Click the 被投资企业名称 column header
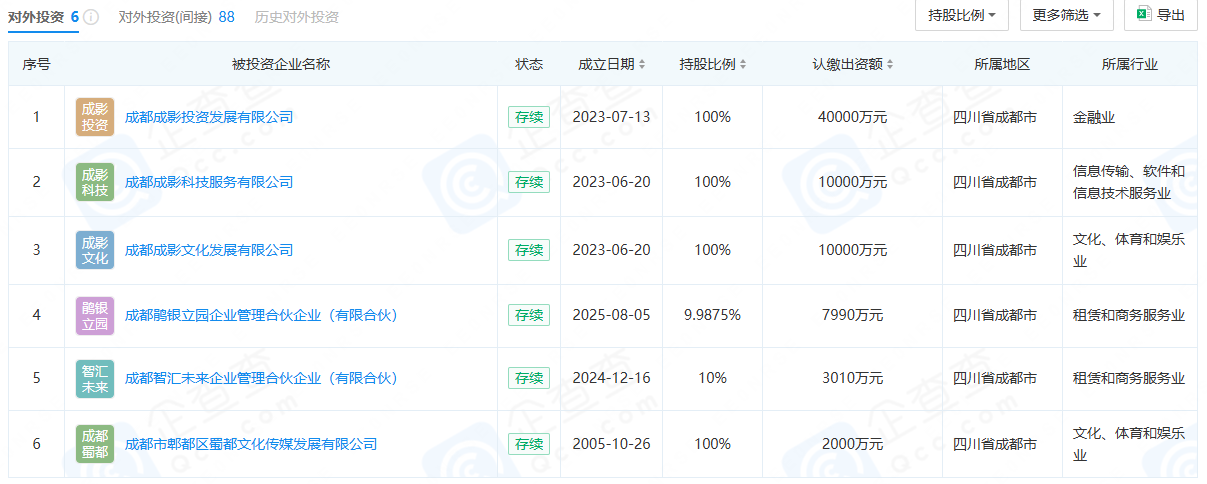This screenshot has height=484, width=1207. (281, 64)
